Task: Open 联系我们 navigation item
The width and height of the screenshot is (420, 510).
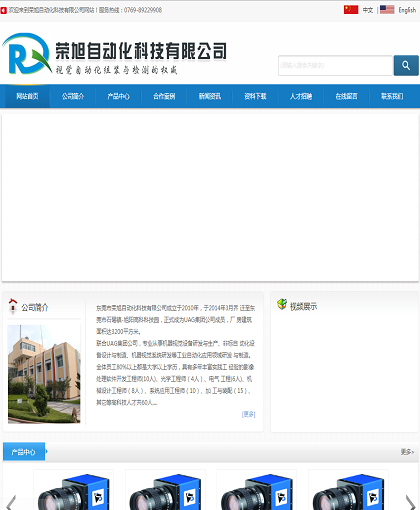Action: coord(392,96)
